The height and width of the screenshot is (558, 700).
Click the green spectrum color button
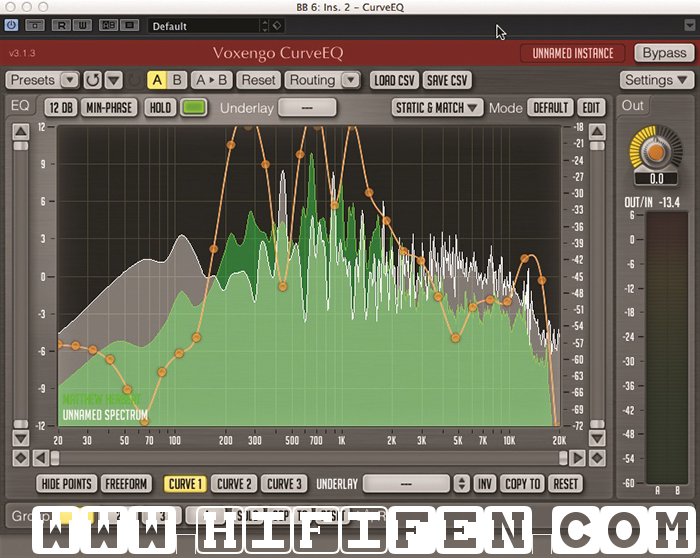194,107
